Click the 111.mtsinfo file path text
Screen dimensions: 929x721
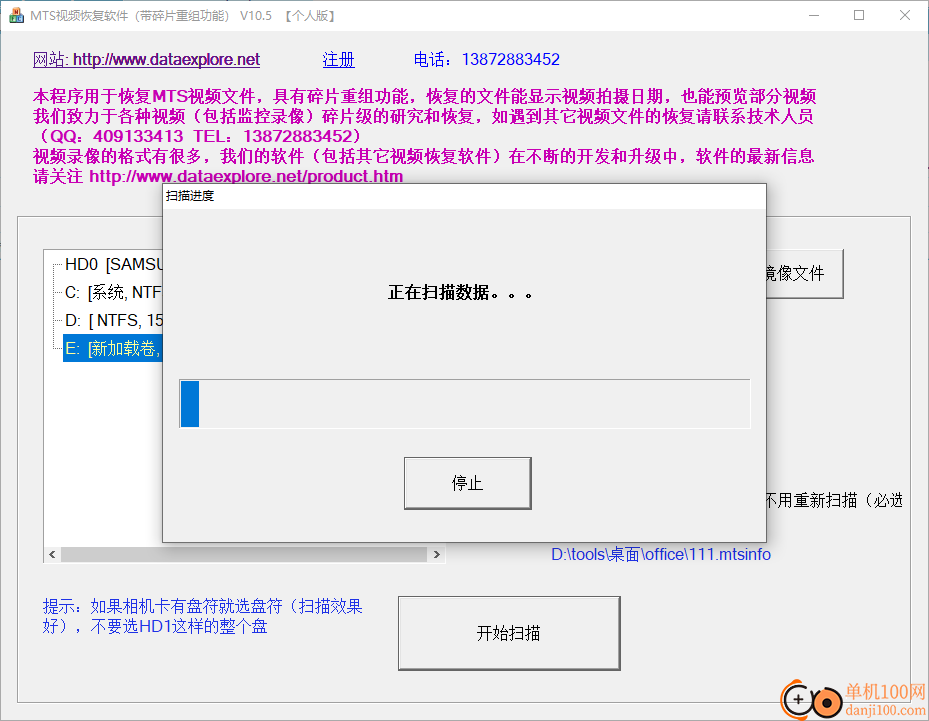point(661,555)
